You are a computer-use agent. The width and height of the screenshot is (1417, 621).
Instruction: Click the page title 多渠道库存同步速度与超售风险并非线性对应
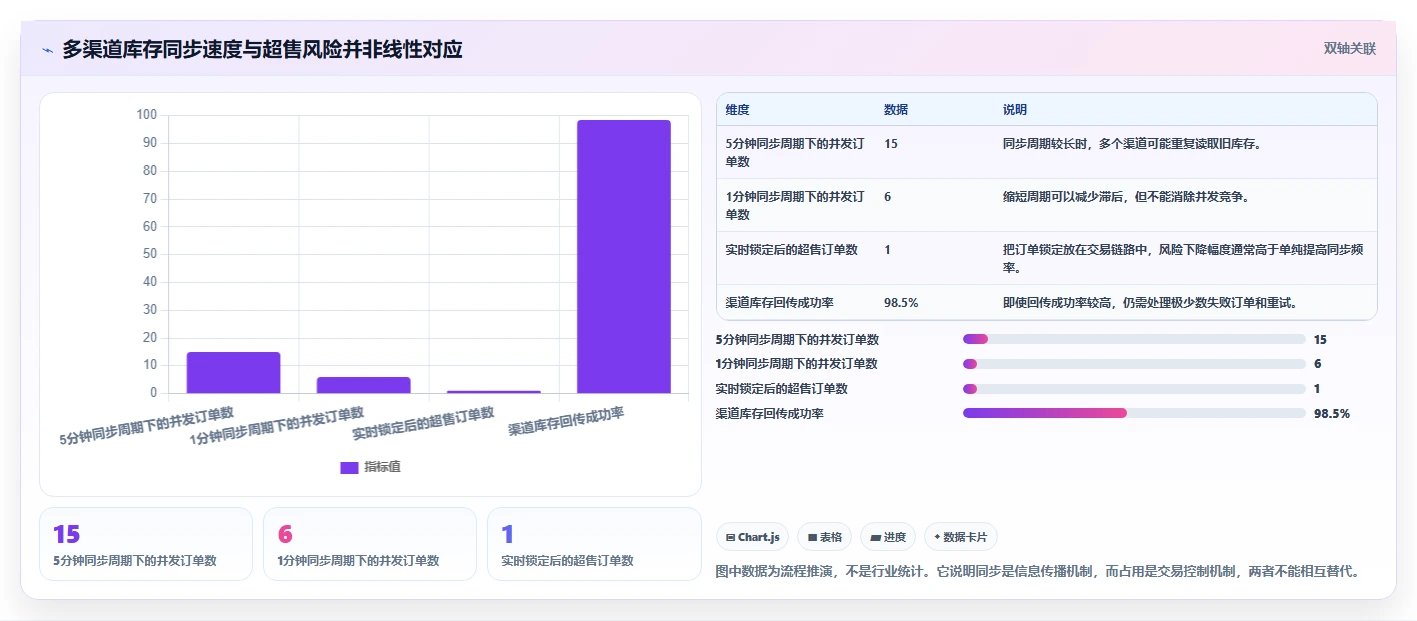click(262, 50)
